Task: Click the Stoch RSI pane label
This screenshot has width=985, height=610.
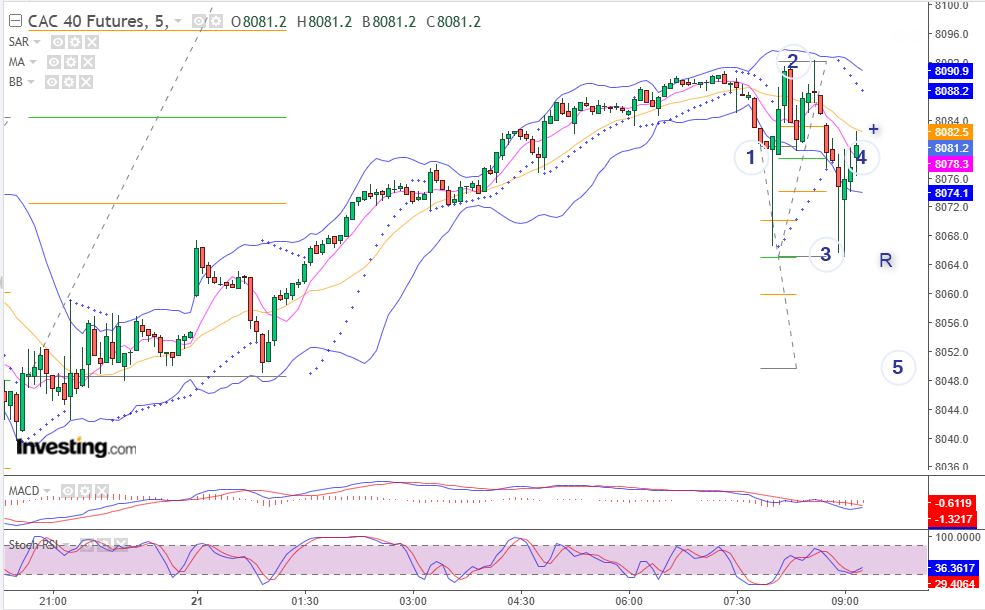Action: (x=33, y=545)
